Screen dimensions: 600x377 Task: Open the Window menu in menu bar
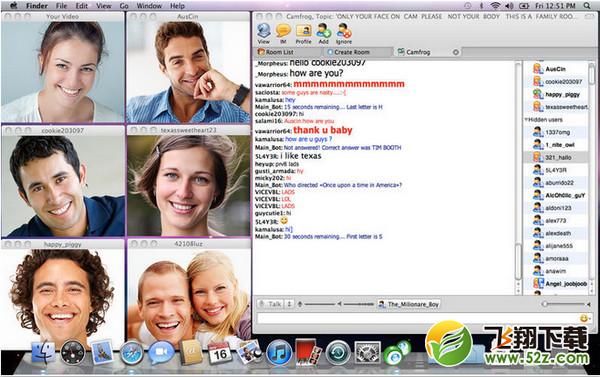pyautogui.click(x=149, y=6)
